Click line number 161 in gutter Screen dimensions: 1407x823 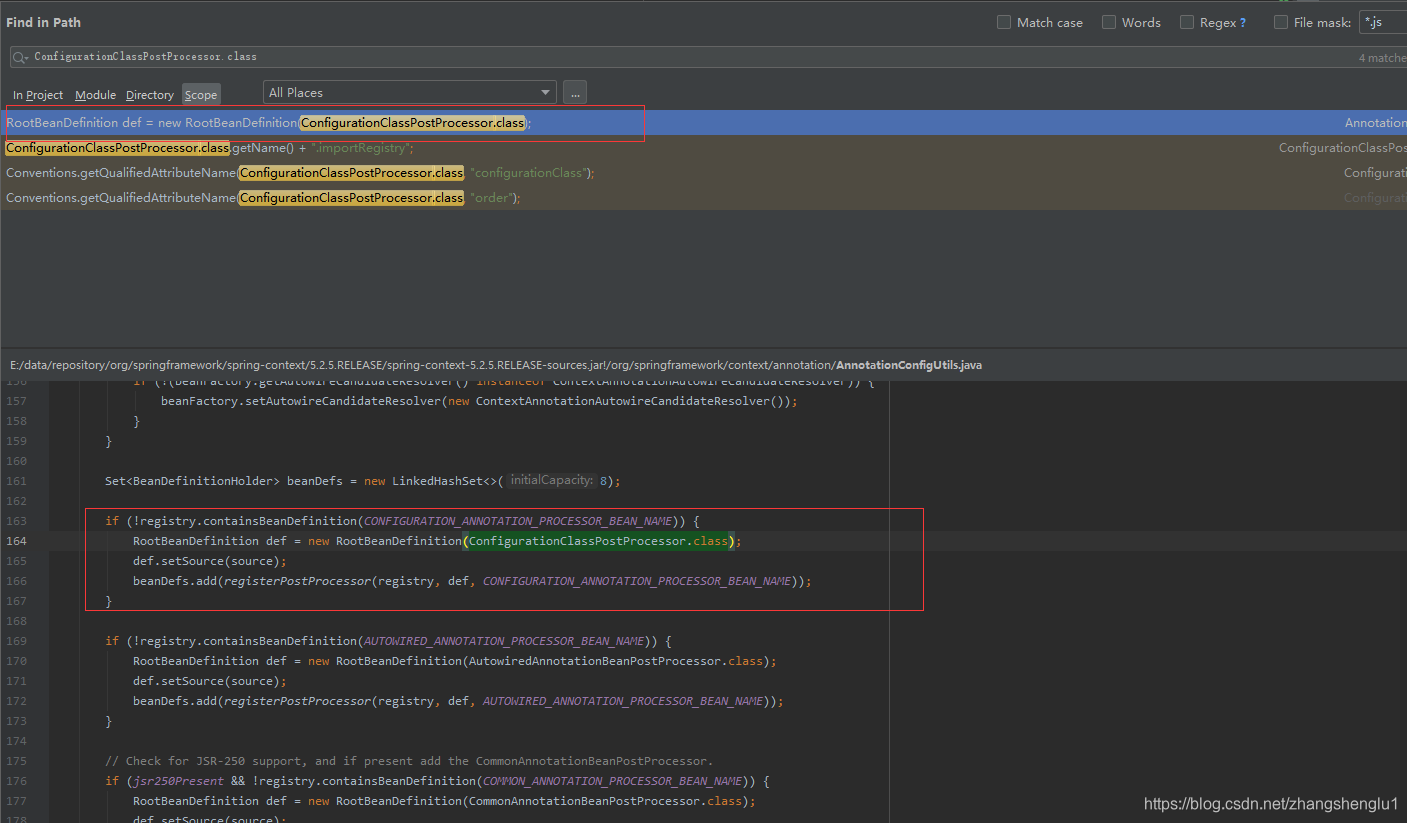pyautogui.click(x=17, y=481)
